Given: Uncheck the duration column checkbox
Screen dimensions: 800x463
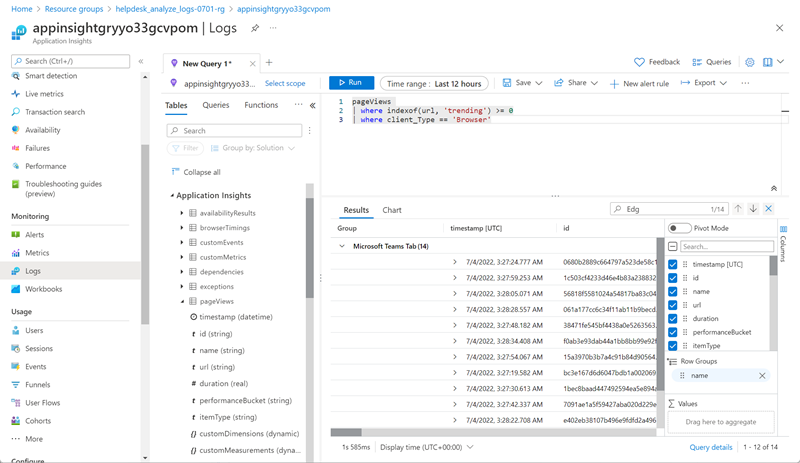Looking at the screenshot, I should coord(672,319).
